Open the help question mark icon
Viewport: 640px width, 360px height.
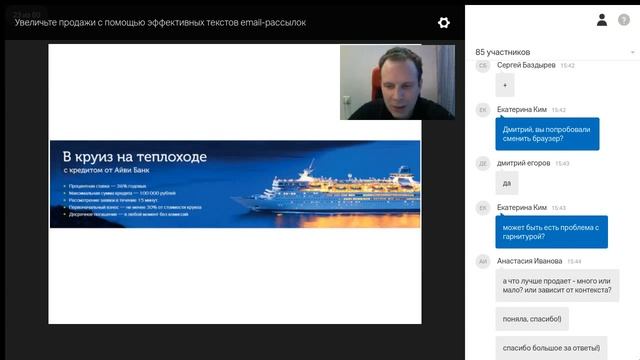624,20
